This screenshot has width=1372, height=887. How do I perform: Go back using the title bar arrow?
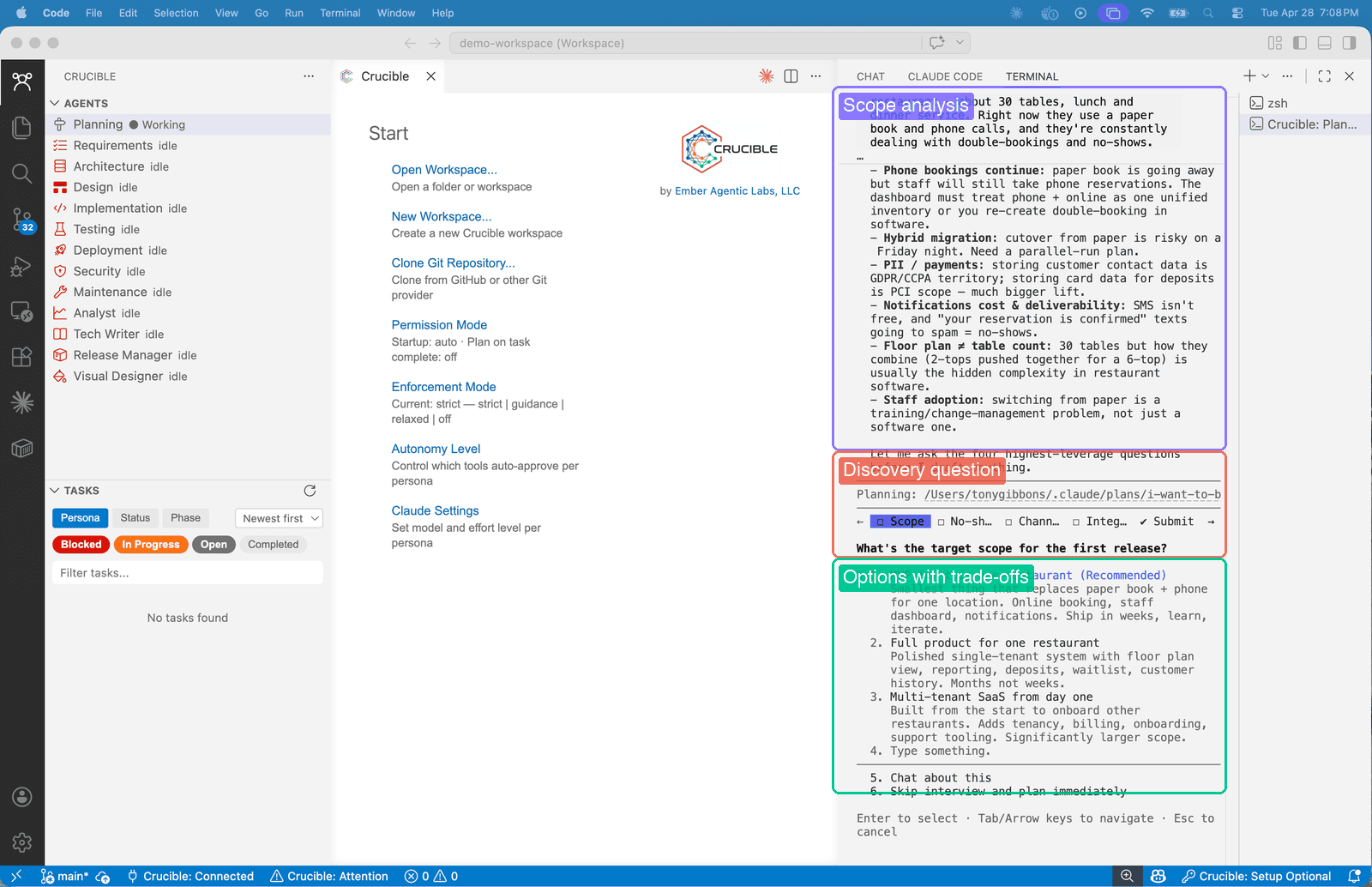(410, 43)
